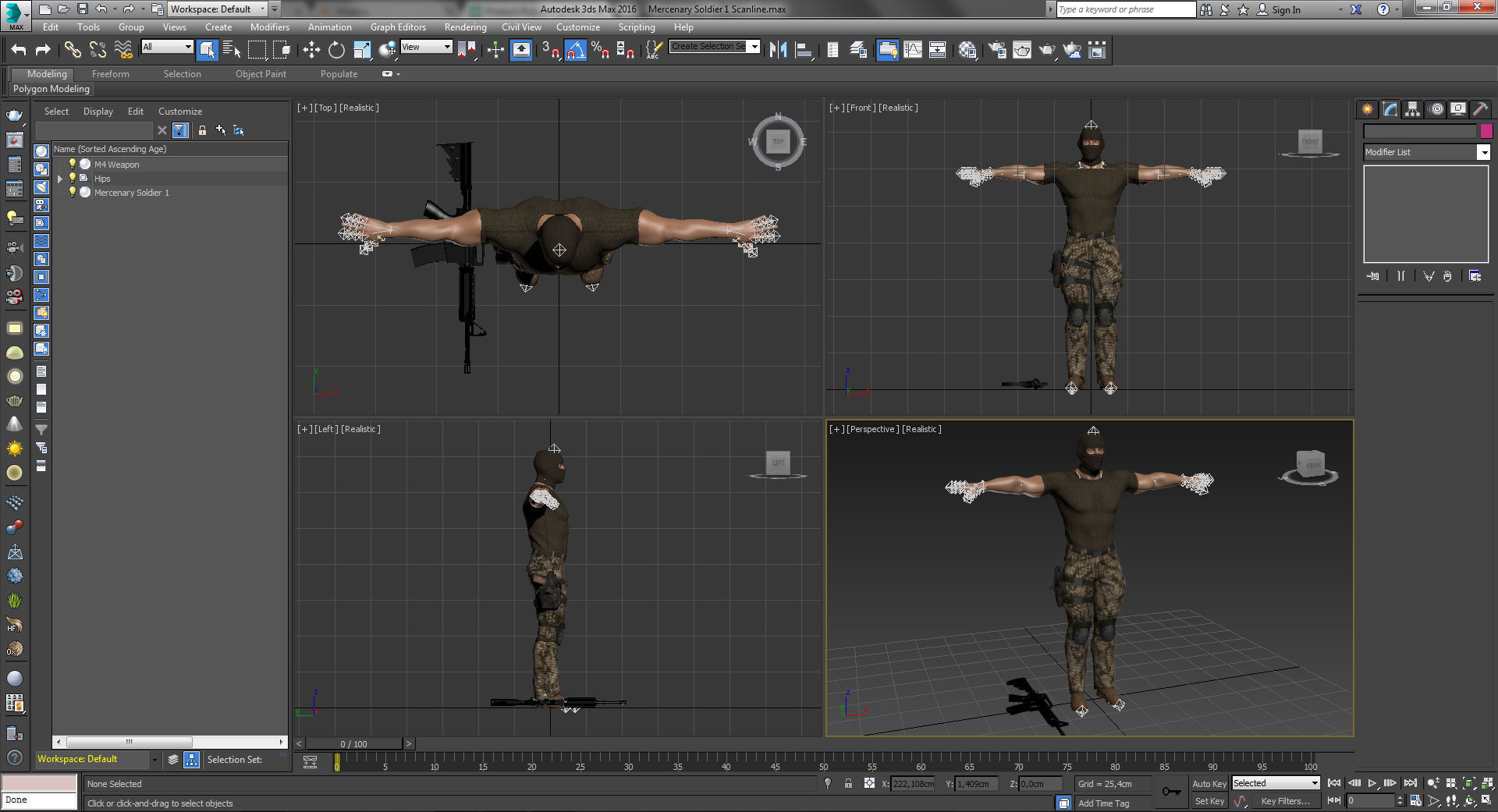Click Sign In link

coord(1286,9)
